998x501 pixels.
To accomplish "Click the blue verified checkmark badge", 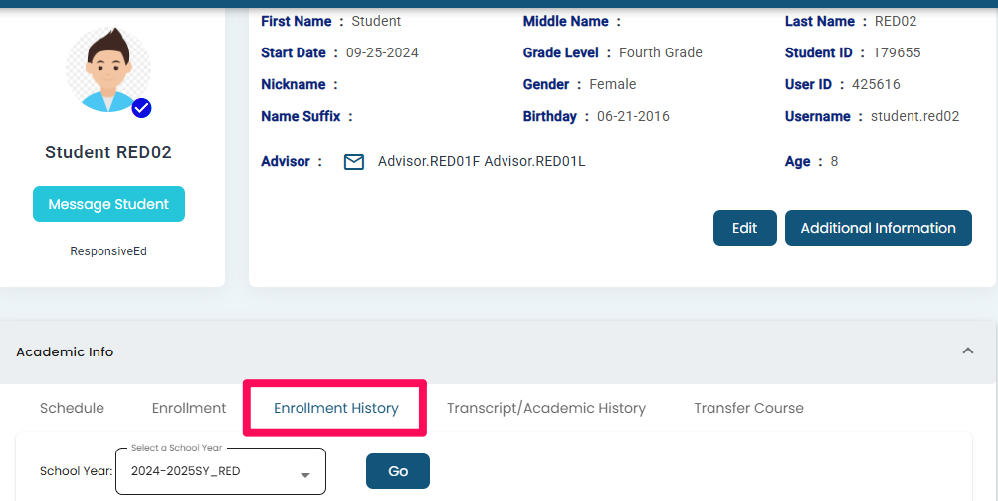I will [x=141, y=108].
